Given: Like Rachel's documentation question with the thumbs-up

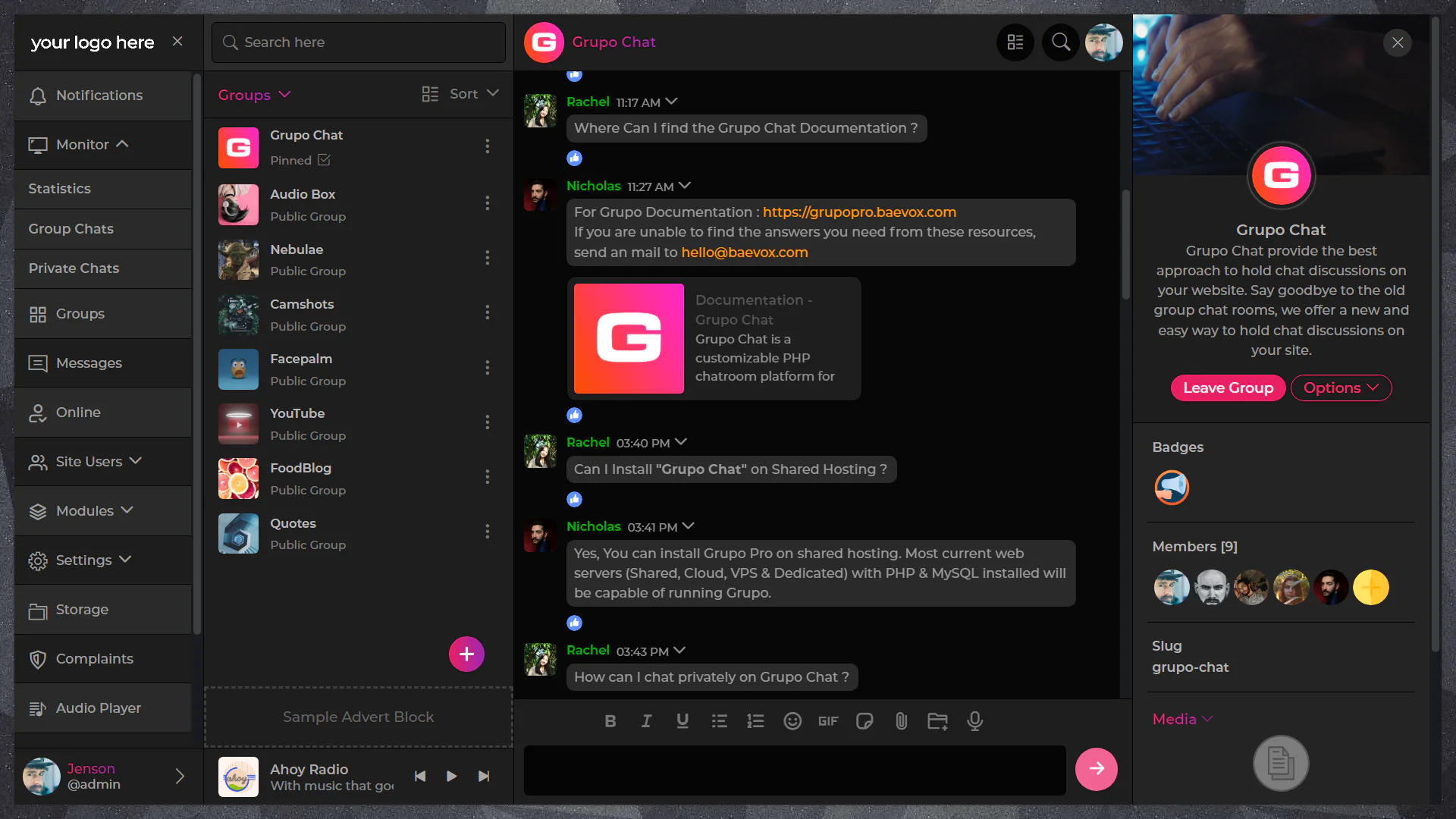Looking at the screenshot, I should [574, 158].
